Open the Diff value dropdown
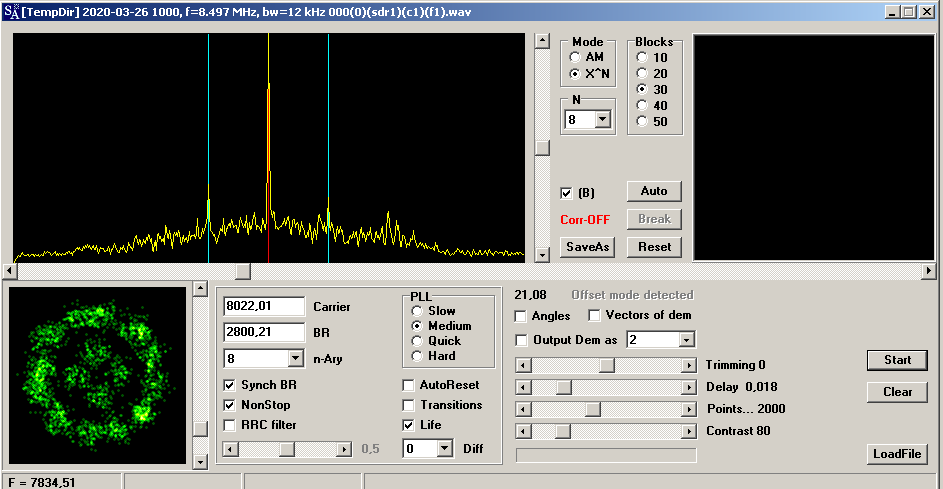 click(x=445, y=449)
